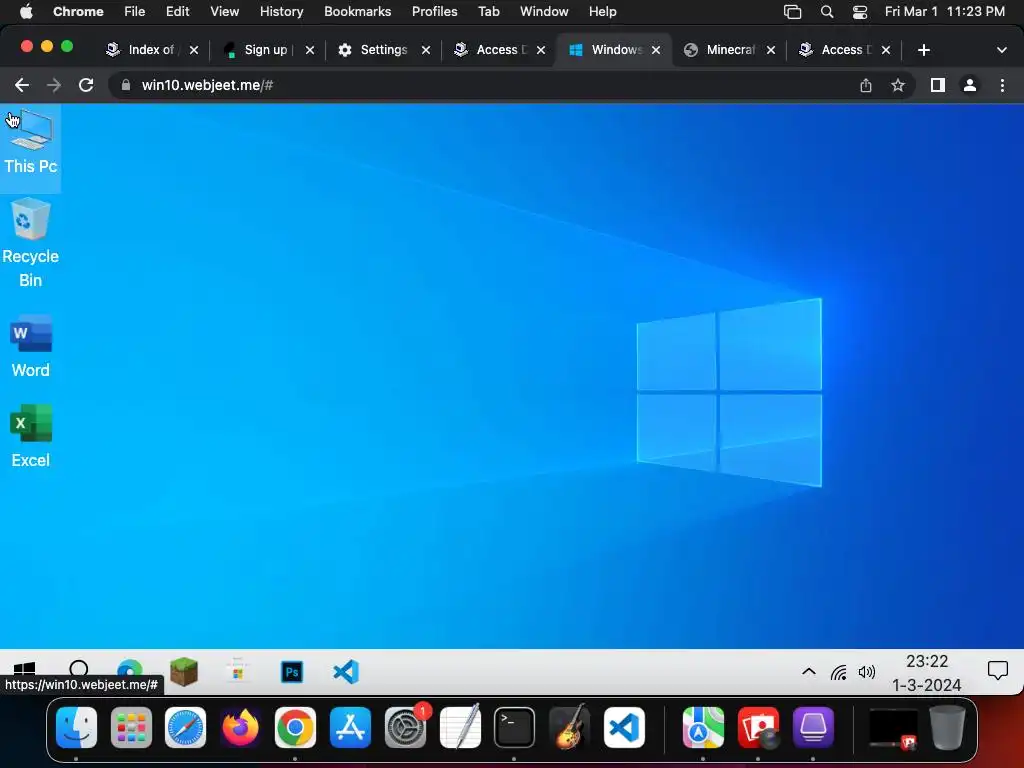Launch Photoshop from the Windows taskbar
Viewport: 1024px width, 768px height.
292,672
